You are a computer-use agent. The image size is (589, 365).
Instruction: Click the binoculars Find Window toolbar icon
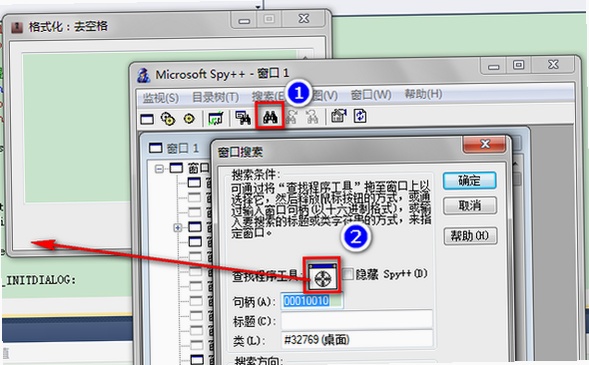pos(270,118)
